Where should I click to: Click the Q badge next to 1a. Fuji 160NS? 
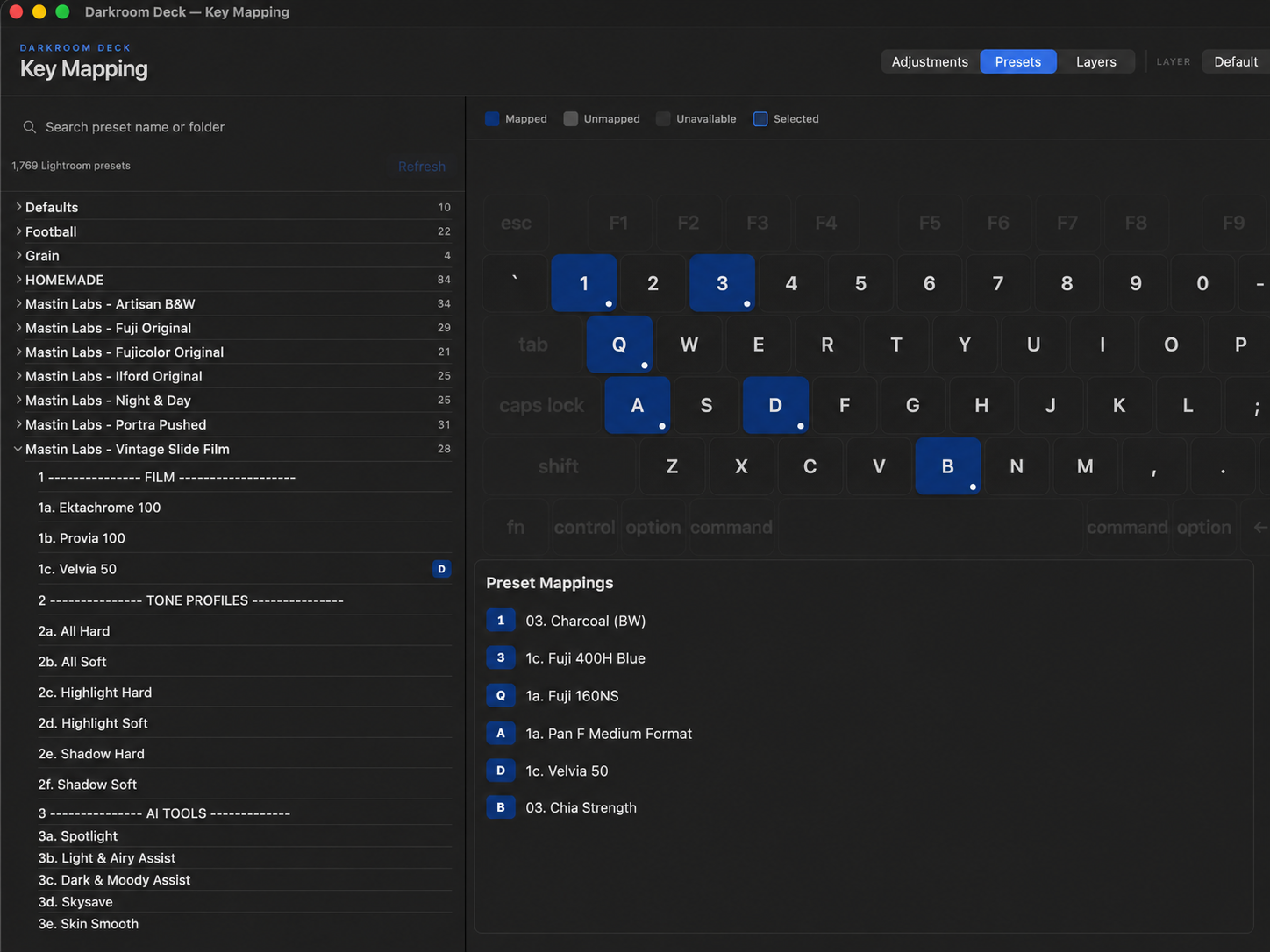pyautogui.click(x=501, y=696)
